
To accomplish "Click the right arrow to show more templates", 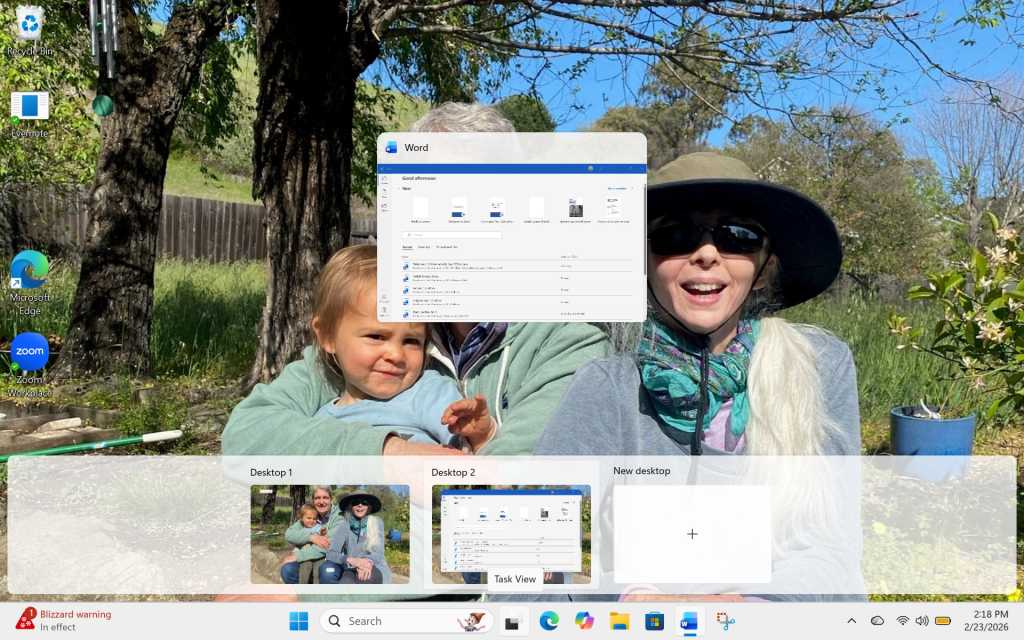I will pyautogui.click(x=634, y=188).
